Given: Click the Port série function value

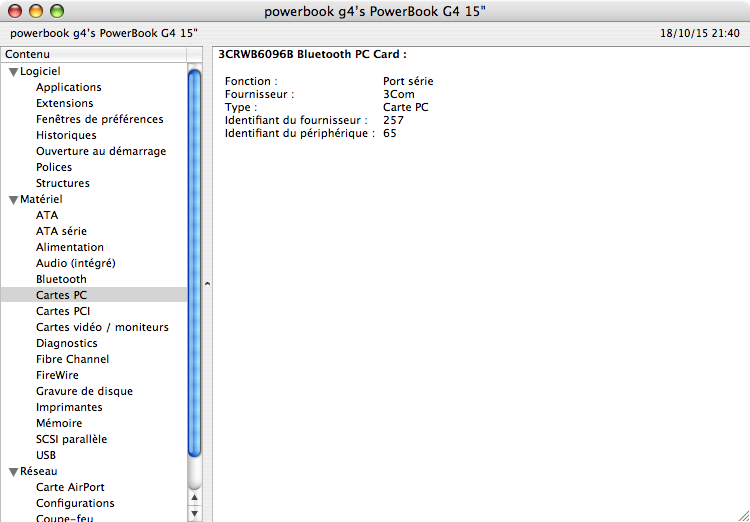Looking at the screenshot, I should tap(408, 81).
